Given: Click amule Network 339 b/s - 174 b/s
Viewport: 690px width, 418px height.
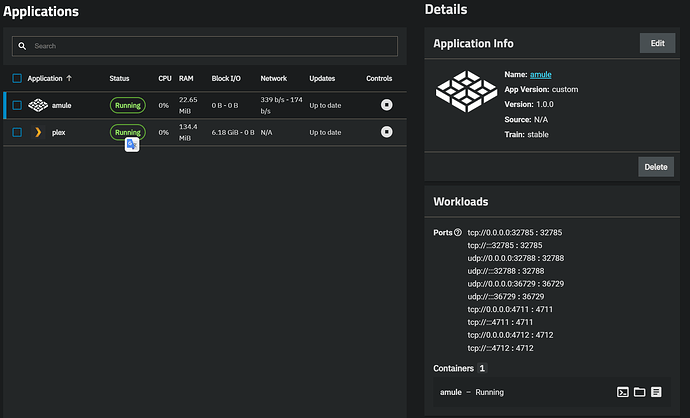Looking at the screenshot, I should pos(281,105).
